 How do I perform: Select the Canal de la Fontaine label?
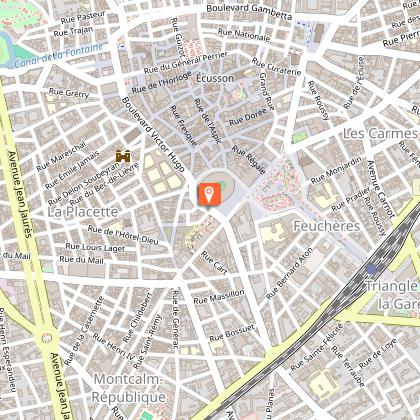[x=59, y=55]
